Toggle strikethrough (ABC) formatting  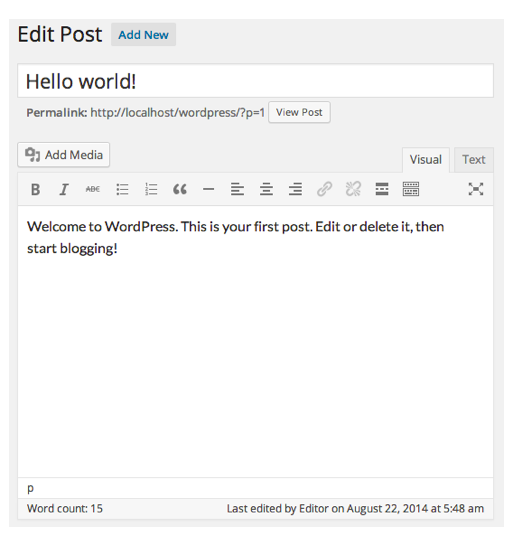tap(93, 189)
